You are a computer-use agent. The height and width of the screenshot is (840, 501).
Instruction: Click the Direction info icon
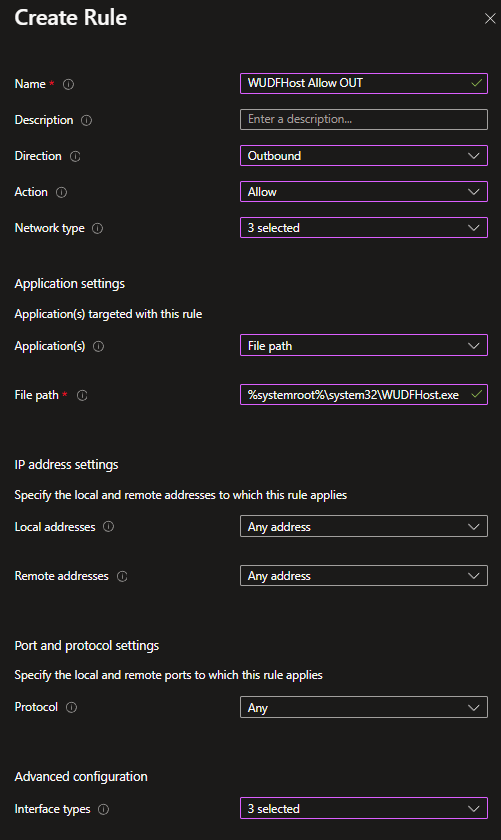coord(75,156)
